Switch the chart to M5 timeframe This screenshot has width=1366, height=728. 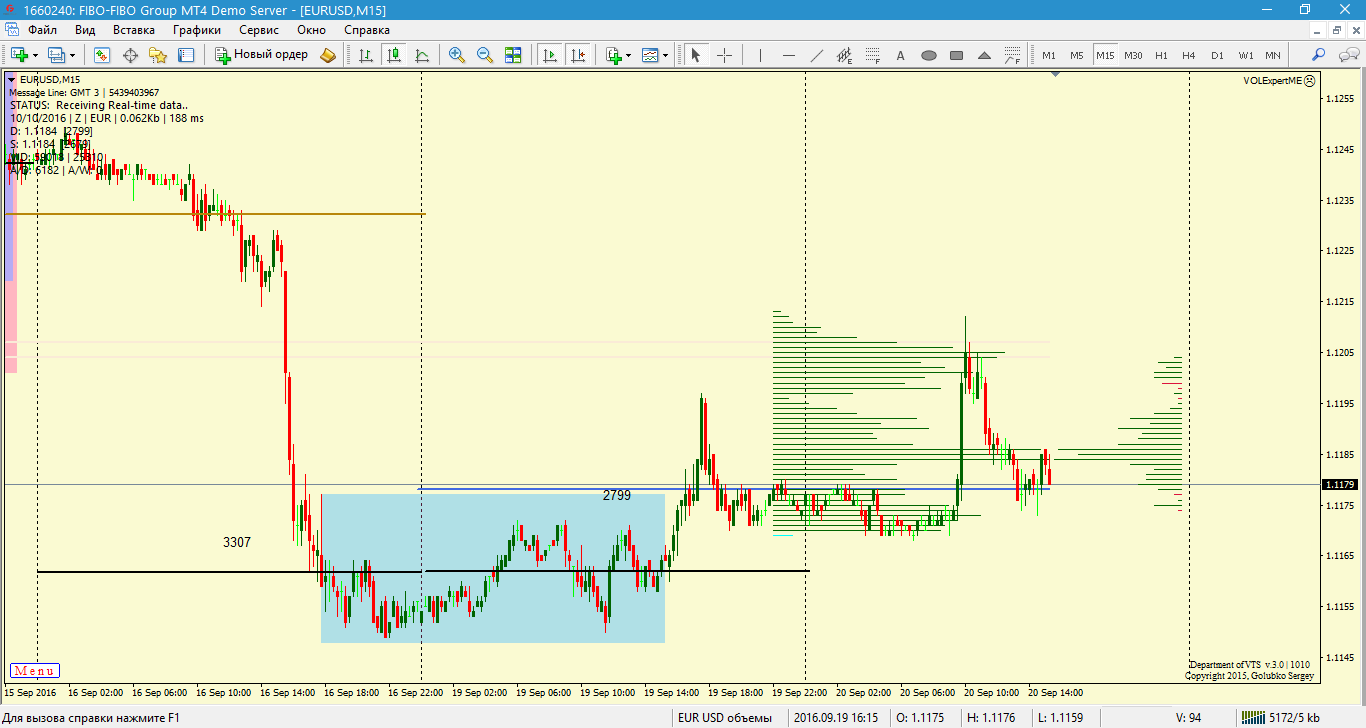(1077, 55)
